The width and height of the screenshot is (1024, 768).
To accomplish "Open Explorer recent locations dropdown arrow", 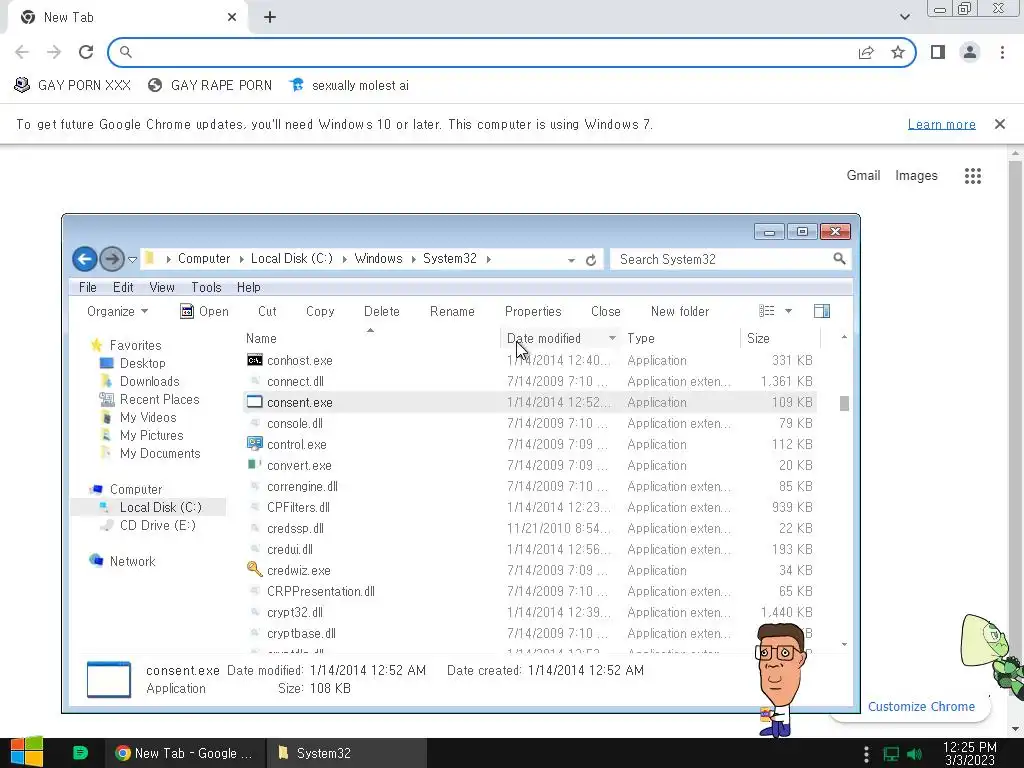I will (133, 260).
